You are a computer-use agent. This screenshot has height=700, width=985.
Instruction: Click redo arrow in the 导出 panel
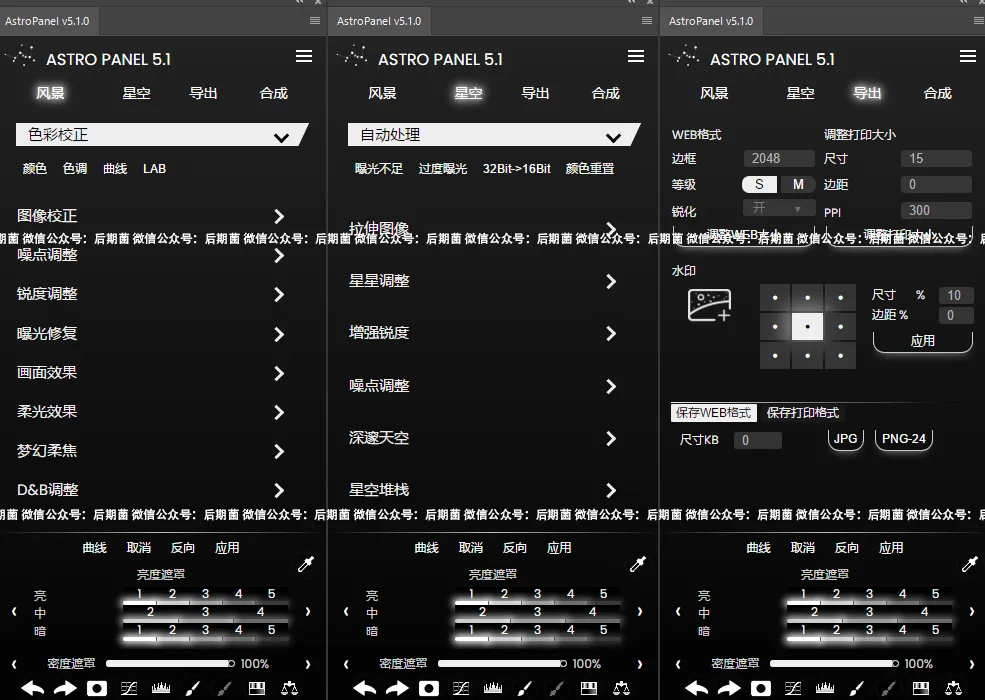point(729,688)
